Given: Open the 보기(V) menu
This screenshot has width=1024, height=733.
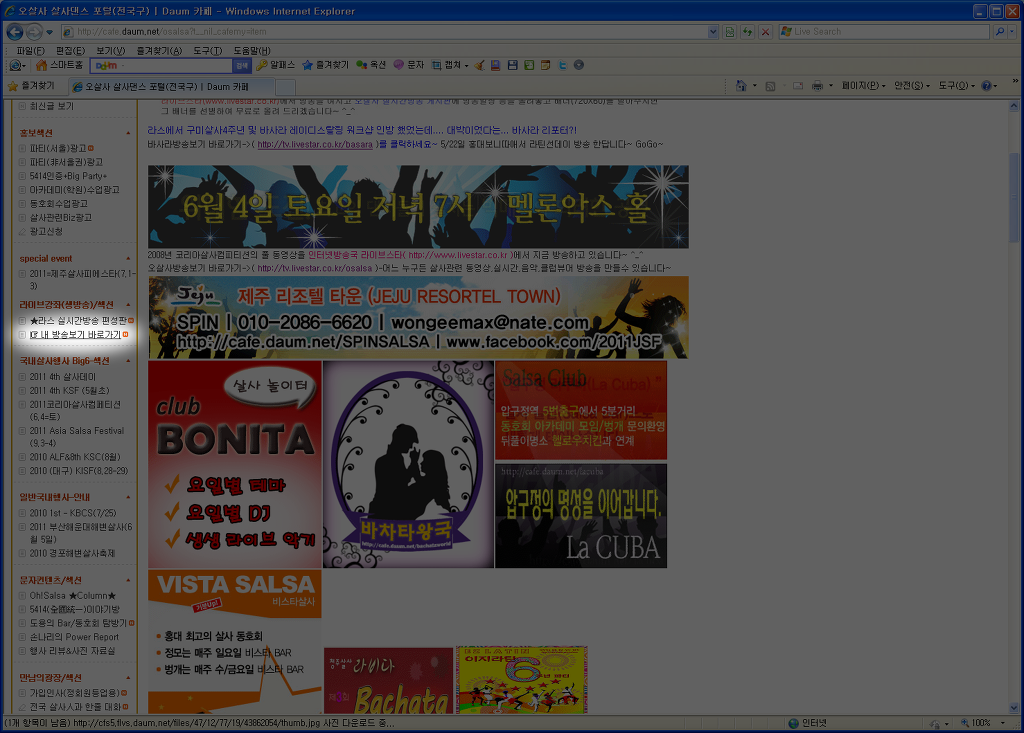Looking at the screenshot, I should [110, 51].
